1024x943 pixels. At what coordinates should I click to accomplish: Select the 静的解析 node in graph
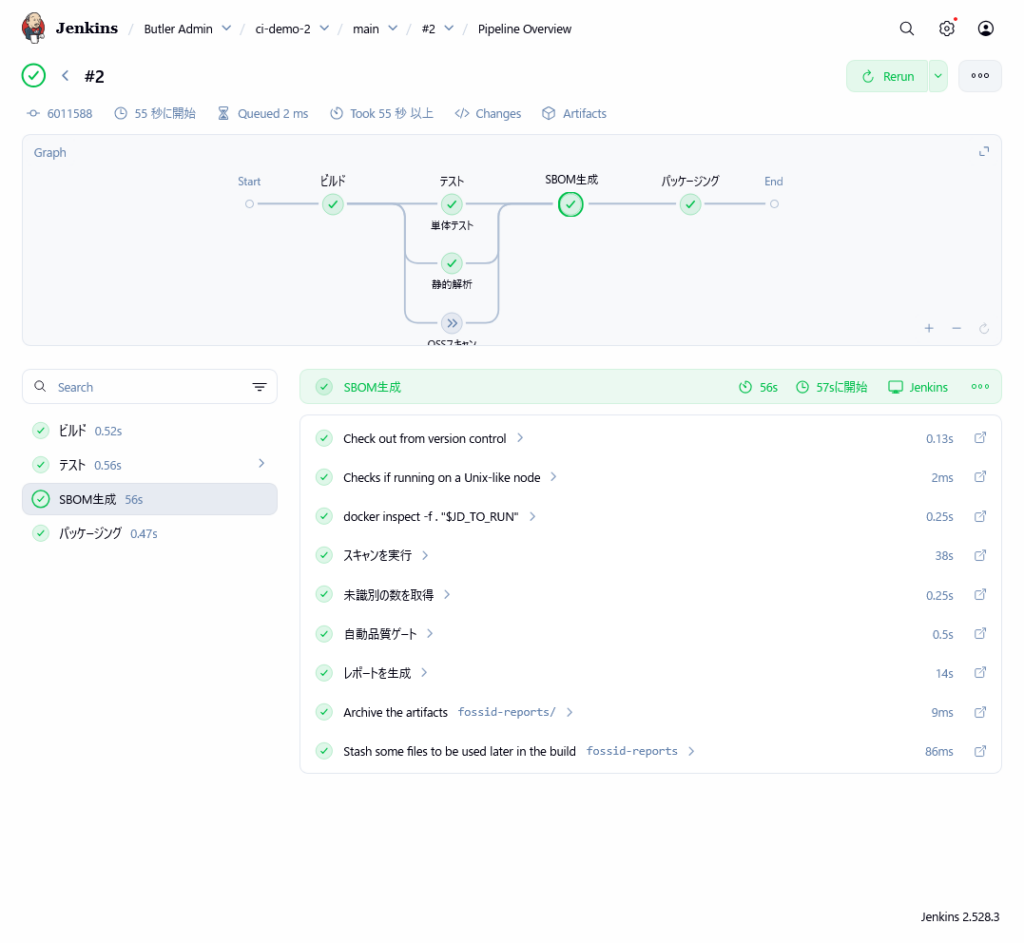(452, 263)
